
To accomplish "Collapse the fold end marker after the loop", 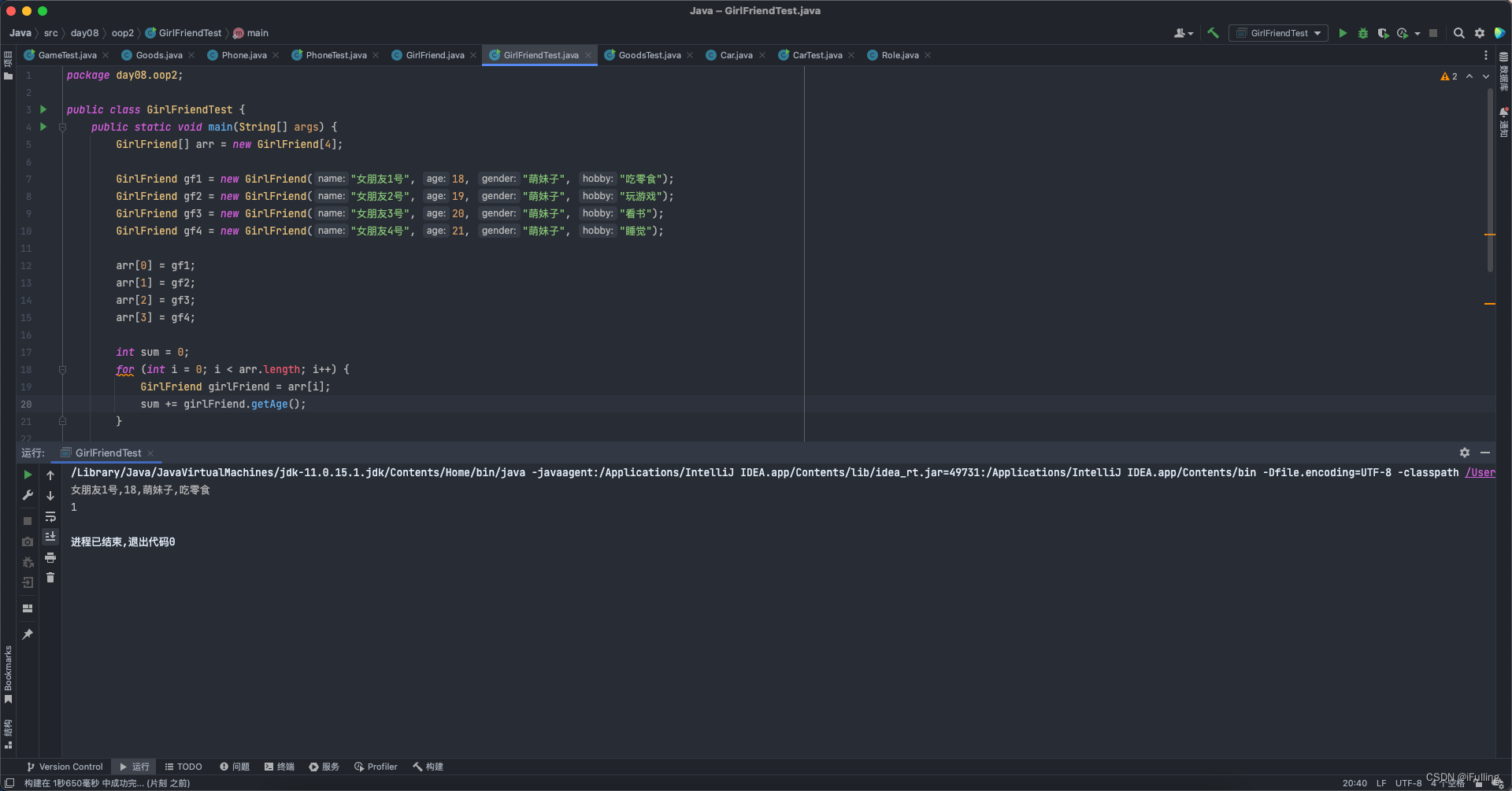I will pyautogui.click(x=62, y=421).
